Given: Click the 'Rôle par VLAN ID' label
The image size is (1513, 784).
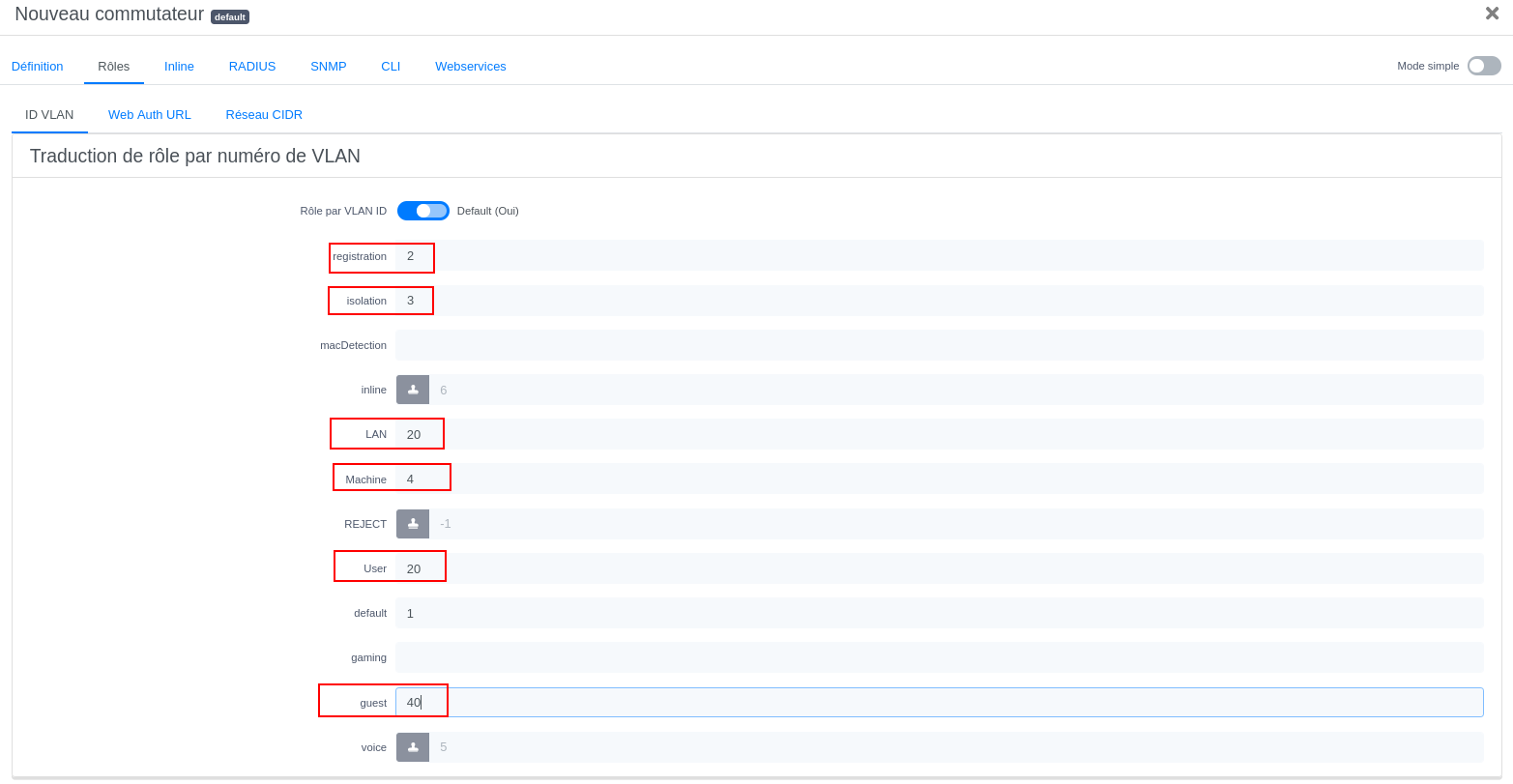Looking at the screenshot, I should [x=343, y=211].
